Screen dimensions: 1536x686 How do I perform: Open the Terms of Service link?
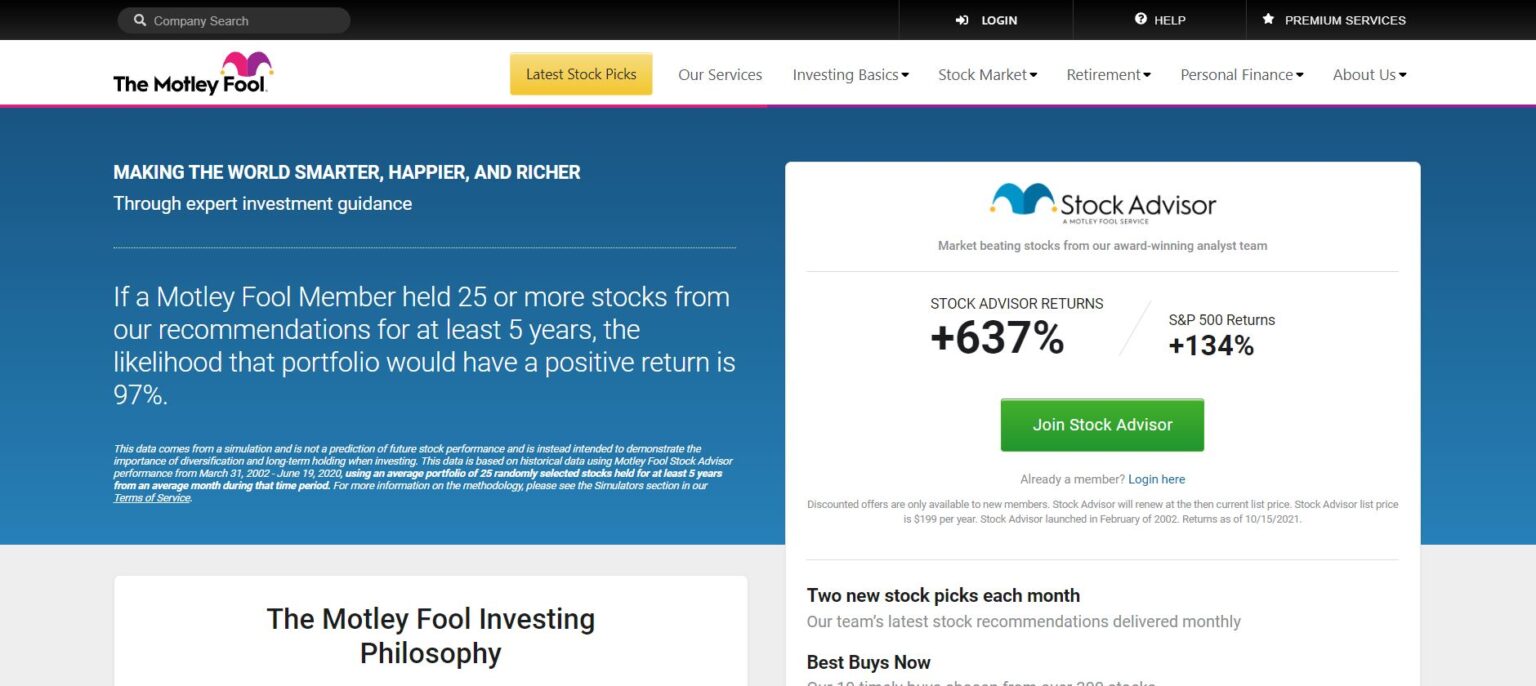[152, 498]
